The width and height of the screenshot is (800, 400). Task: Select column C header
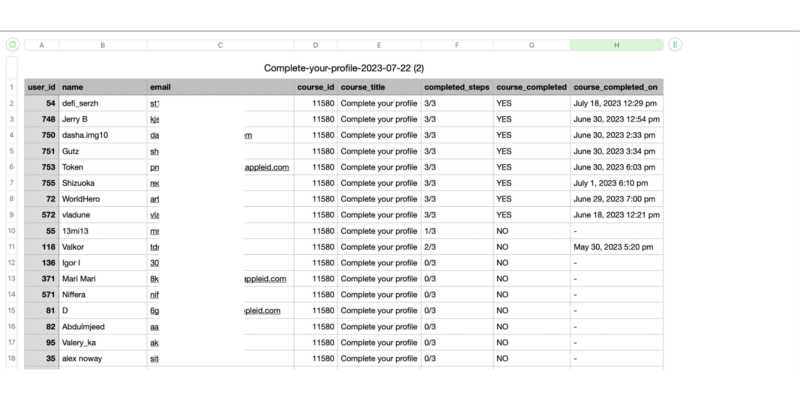tap(220, 45)
